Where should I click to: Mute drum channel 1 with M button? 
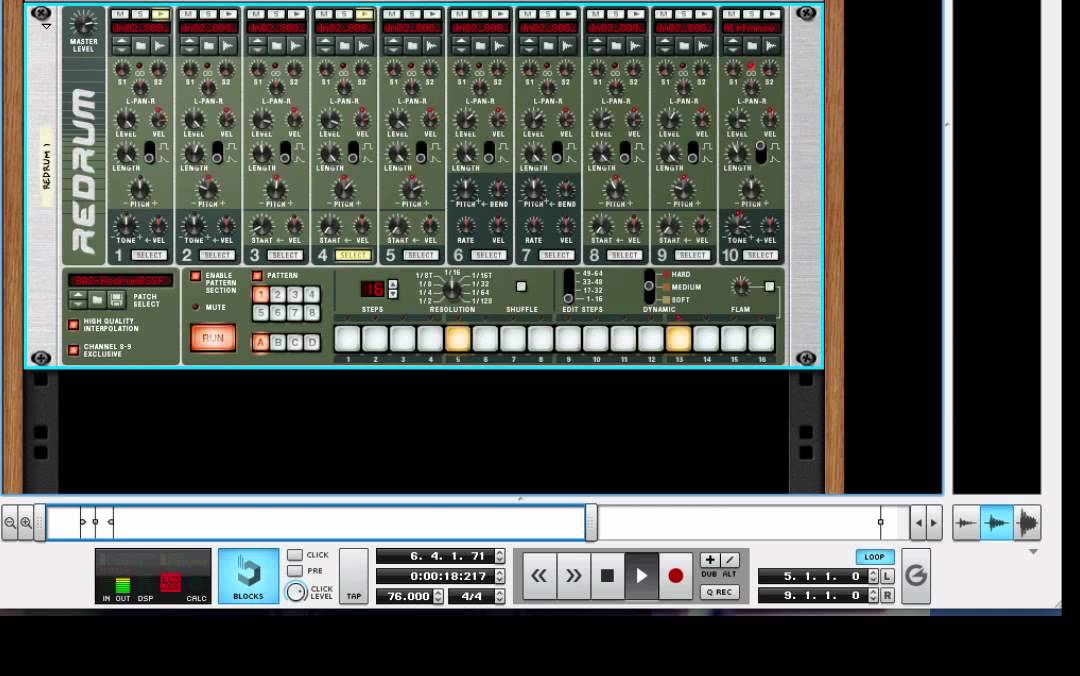120,14
